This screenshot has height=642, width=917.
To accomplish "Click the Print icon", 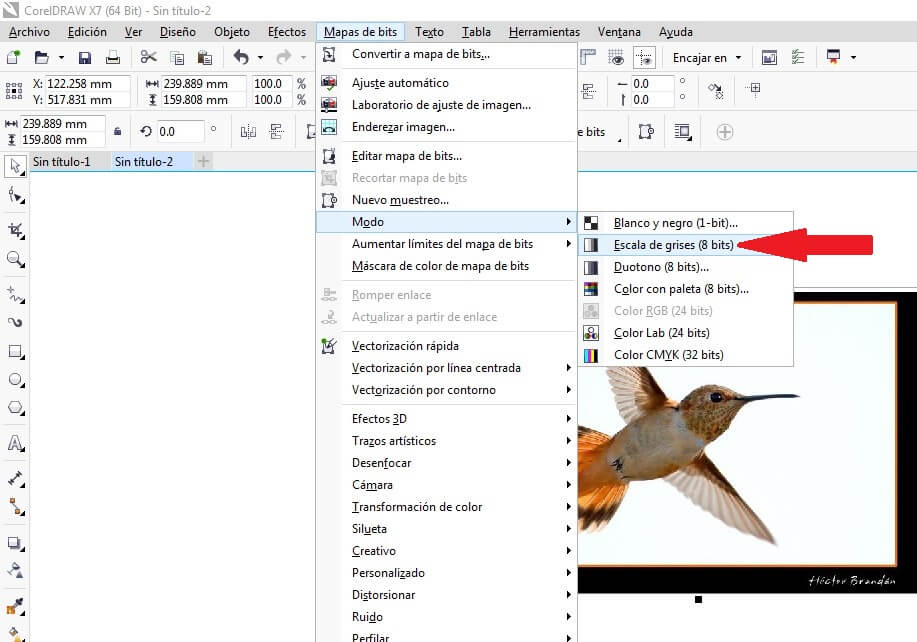I will point(113,57).
